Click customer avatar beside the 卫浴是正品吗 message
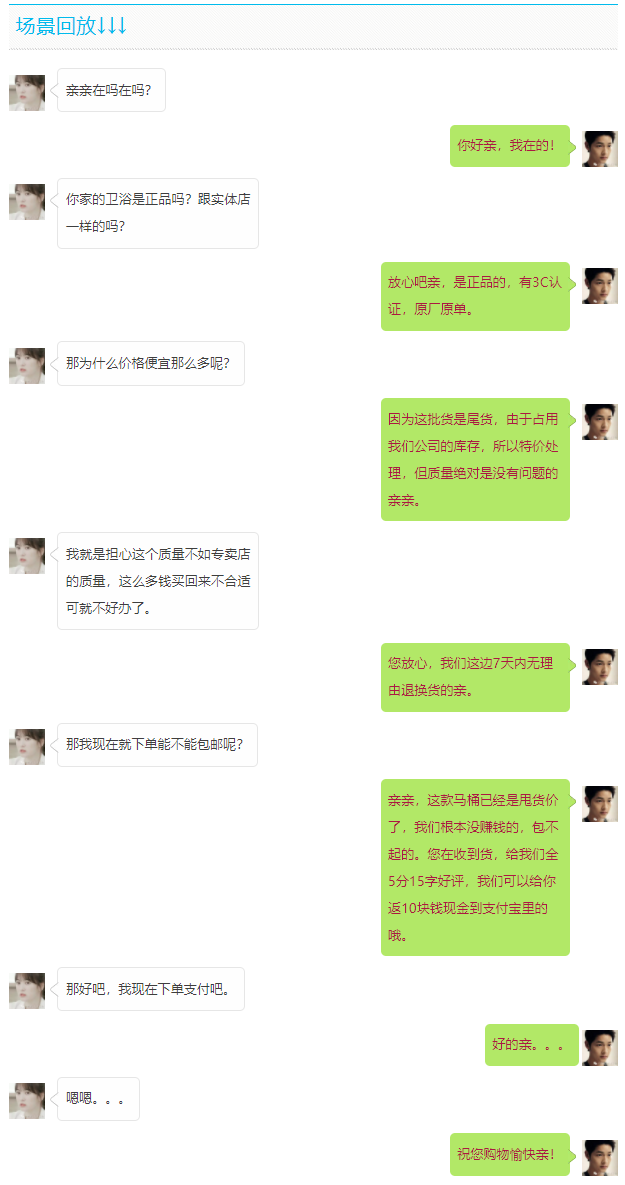Image resolution: width=625 pixels, height=1185 pixels. (x=26, y=202)
